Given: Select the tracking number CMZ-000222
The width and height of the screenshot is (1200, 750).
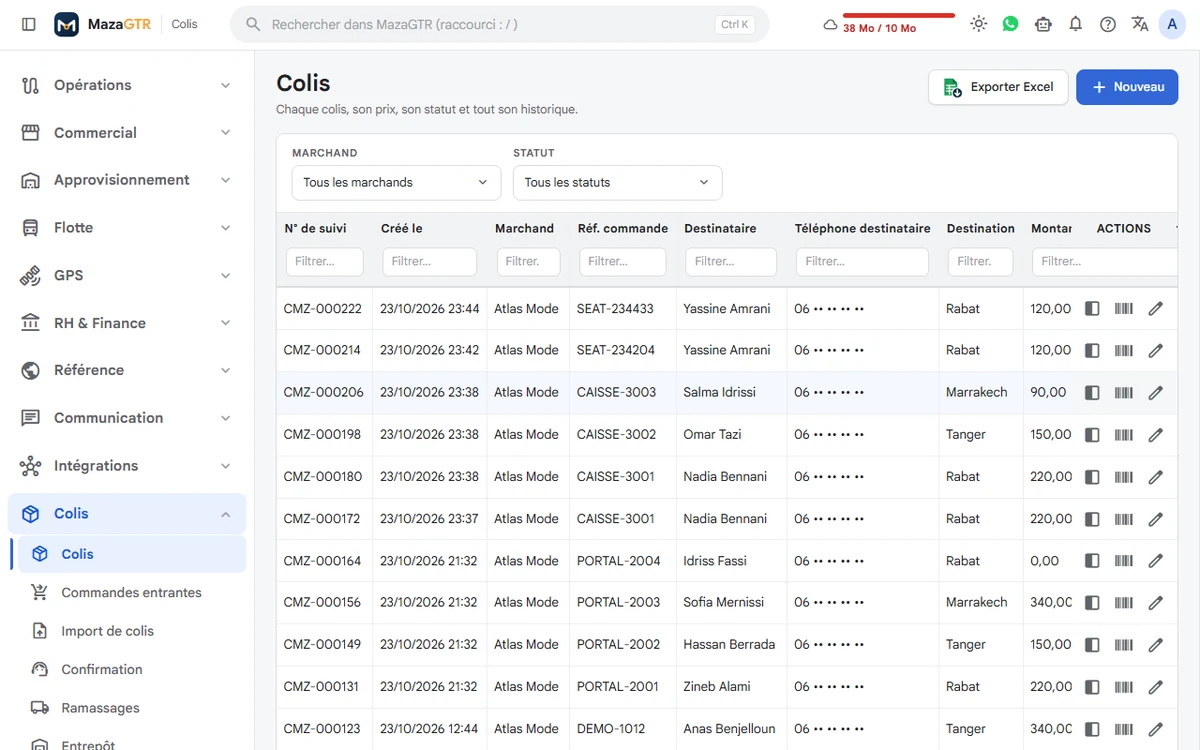Looking at the screenshot, I should point(323,309).
